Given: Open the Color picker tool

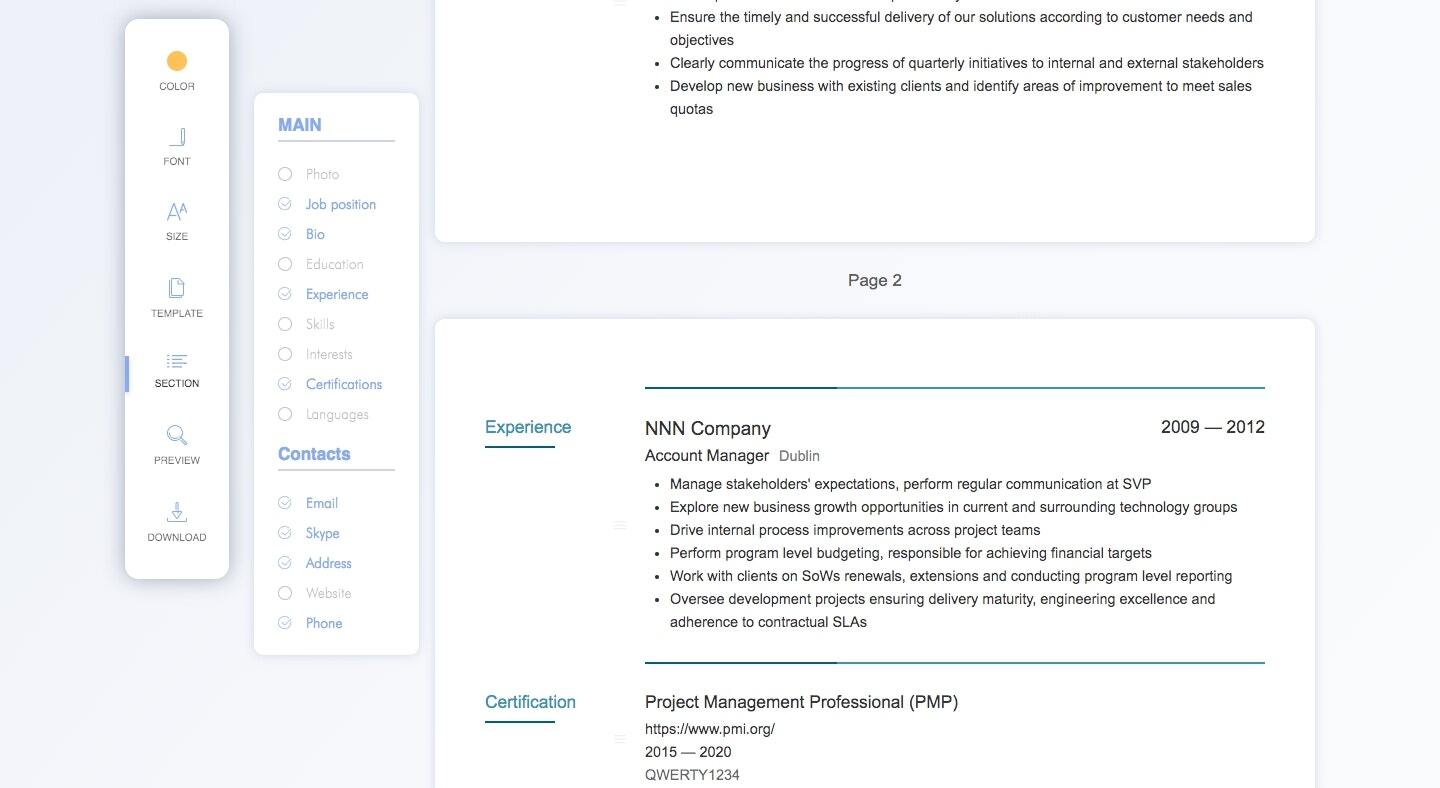Looking at the screenshot, I should point(177,62).
